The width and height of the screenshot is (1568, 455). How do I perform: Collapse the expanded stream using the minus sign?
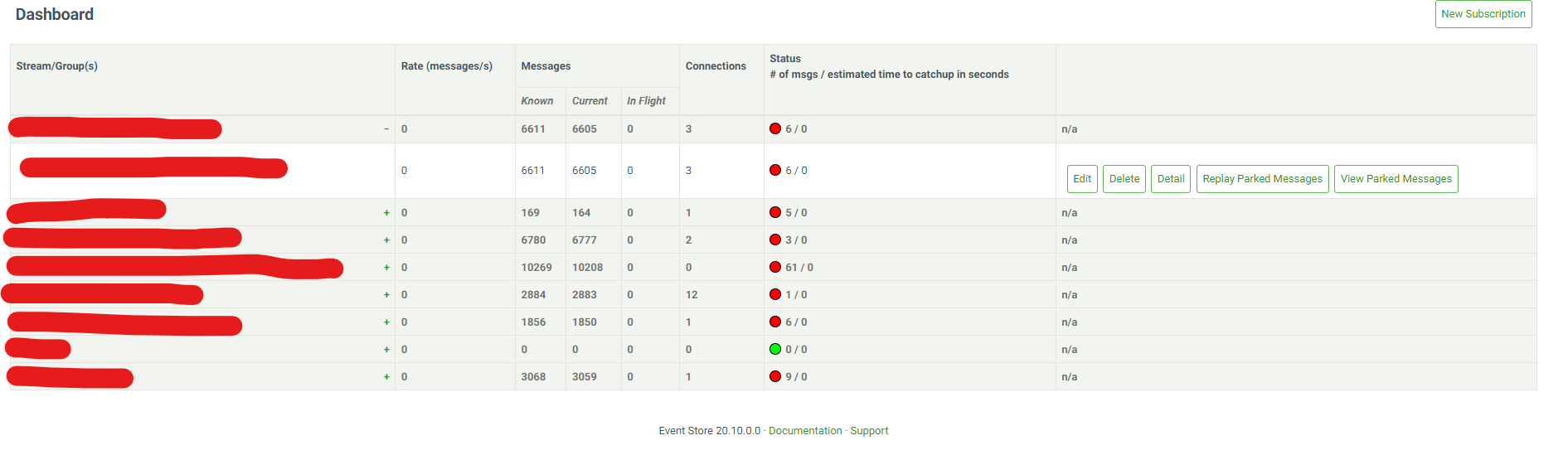click(x=386, y=129)
